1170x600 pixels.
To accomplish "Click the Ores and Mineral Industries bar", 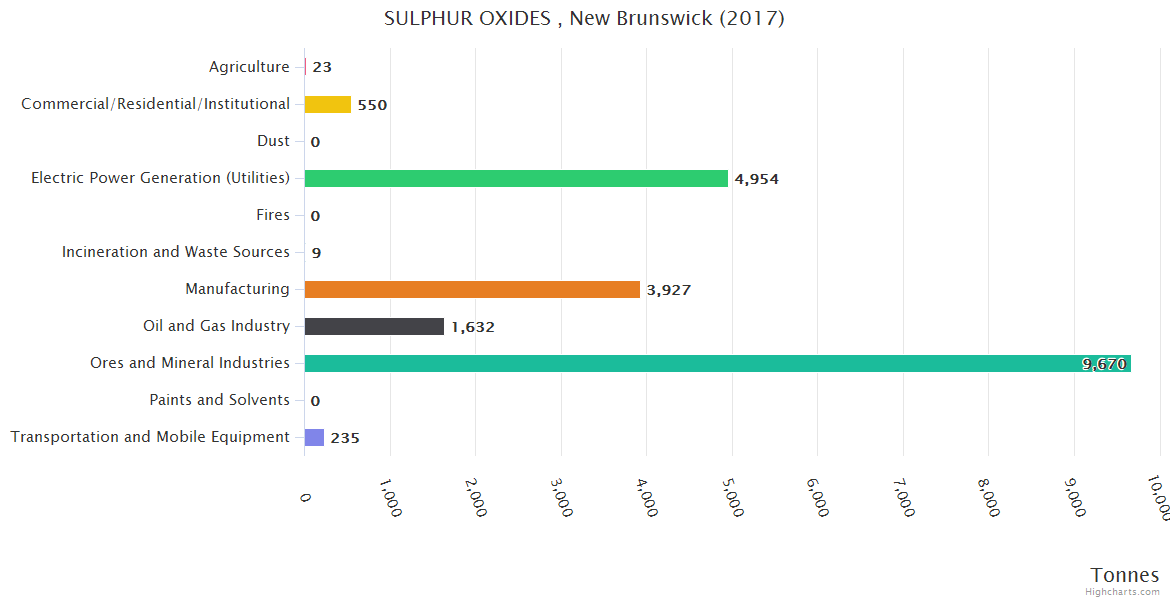I will pyautogui.click(x=700, y=363).
